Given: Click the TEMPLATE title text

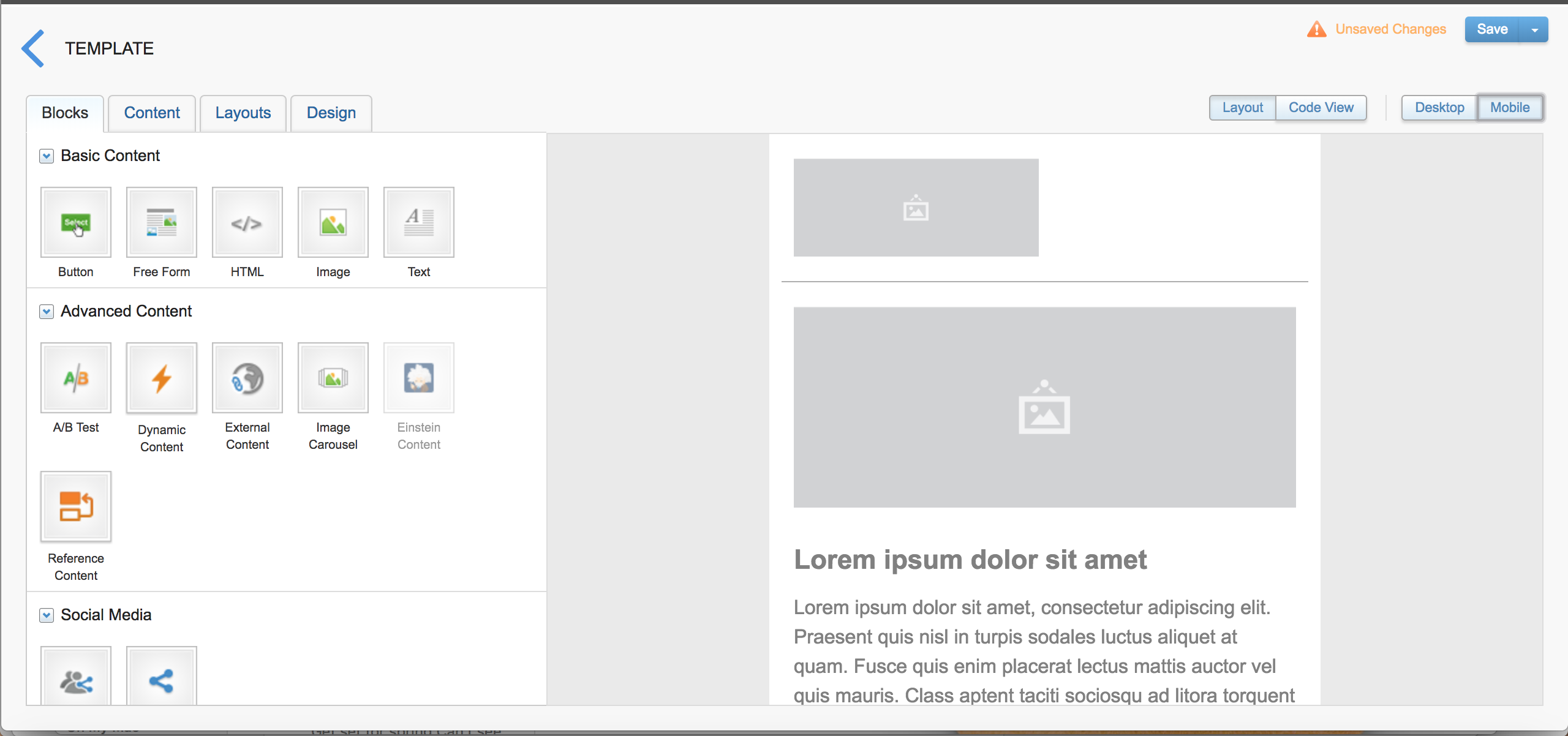Looking at the screenshot, I should coord(110,48).
